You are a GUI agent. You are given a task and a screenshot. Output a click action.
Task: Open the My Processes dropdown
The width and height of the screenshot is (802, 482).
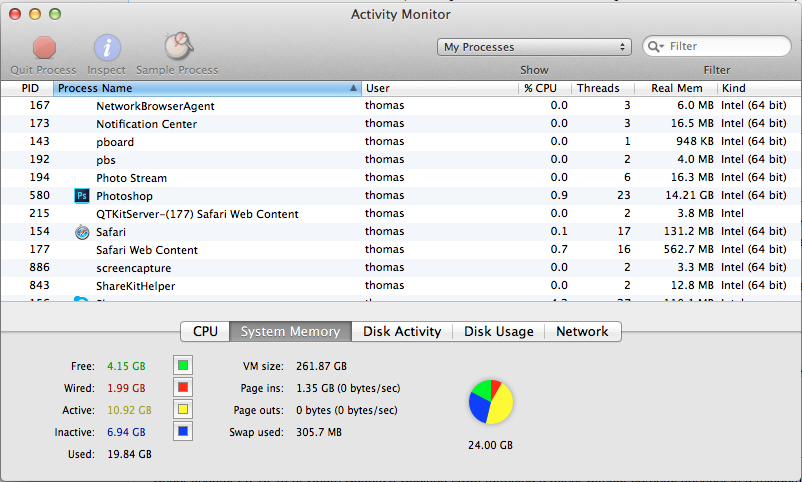[534, 47]
